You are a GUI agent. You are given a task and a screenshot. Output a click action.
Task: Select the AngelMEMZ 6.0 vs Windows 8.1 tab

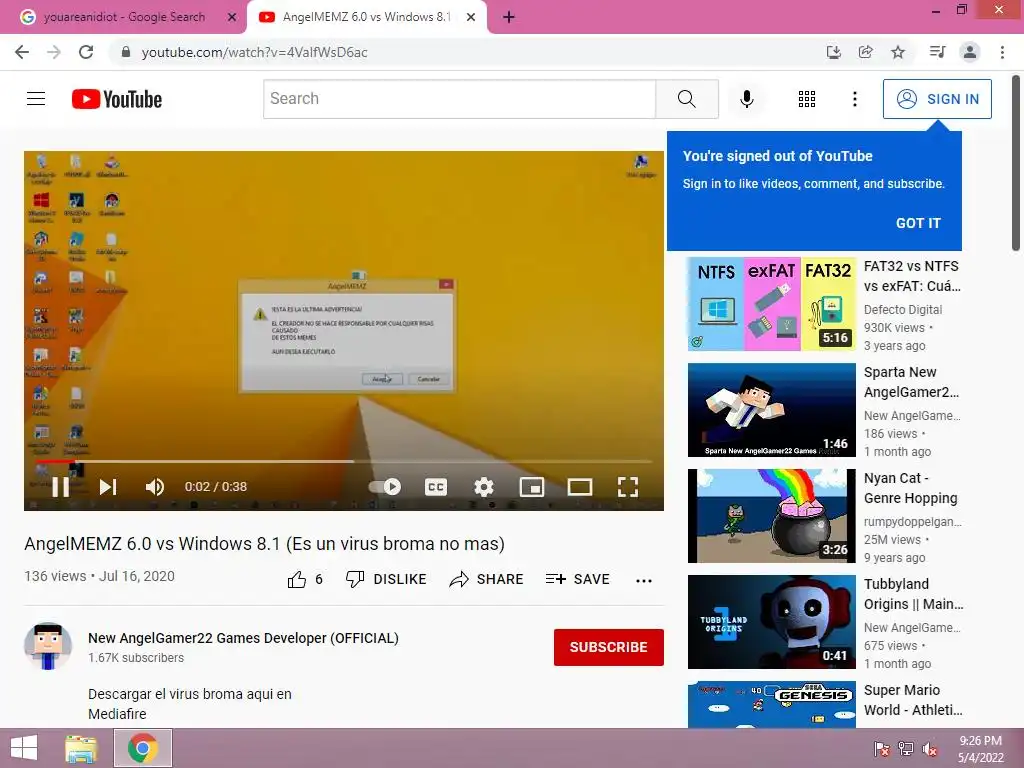[366, 17]
